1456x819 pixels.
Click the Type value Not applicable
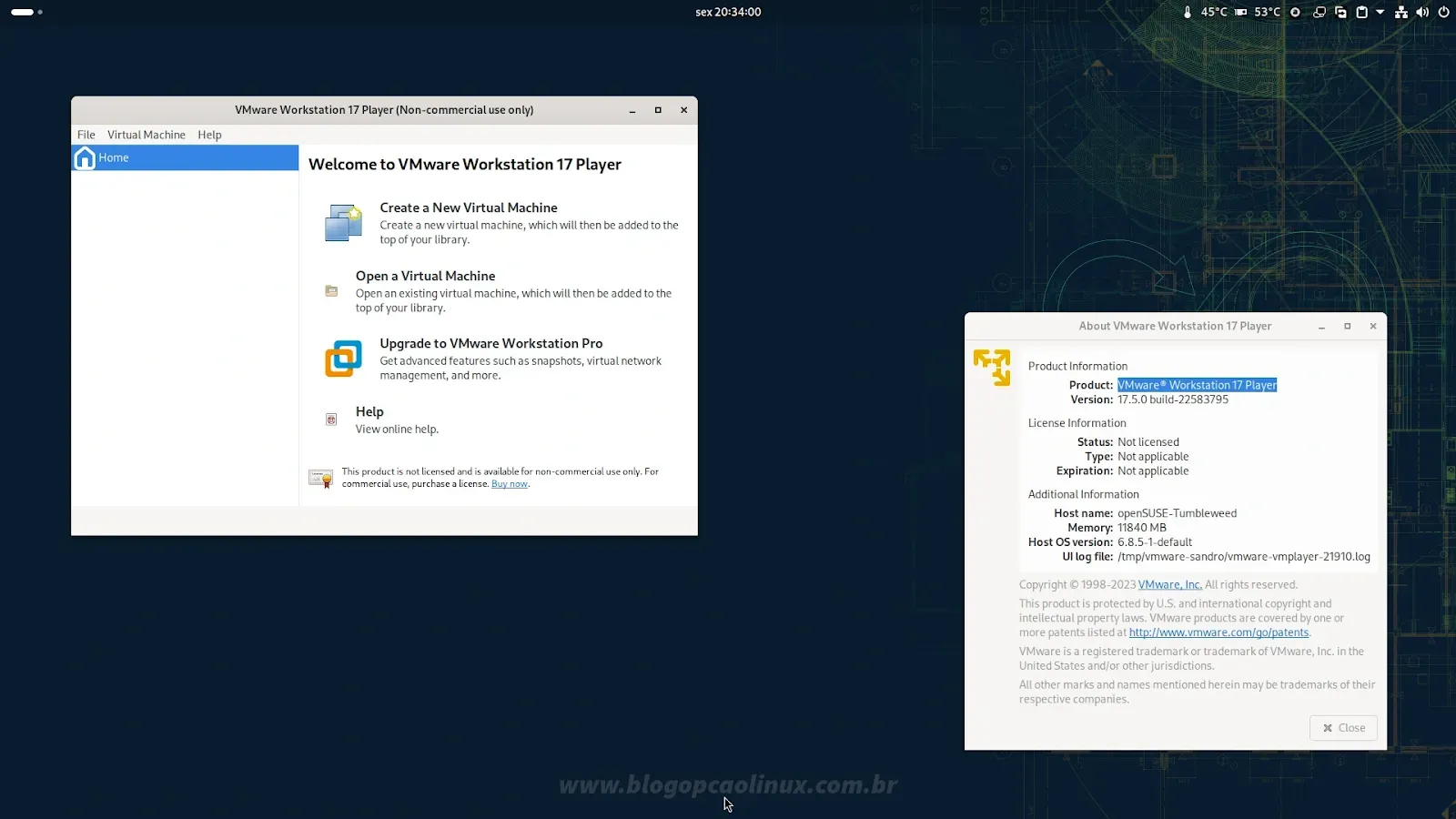coord(1153,457)
